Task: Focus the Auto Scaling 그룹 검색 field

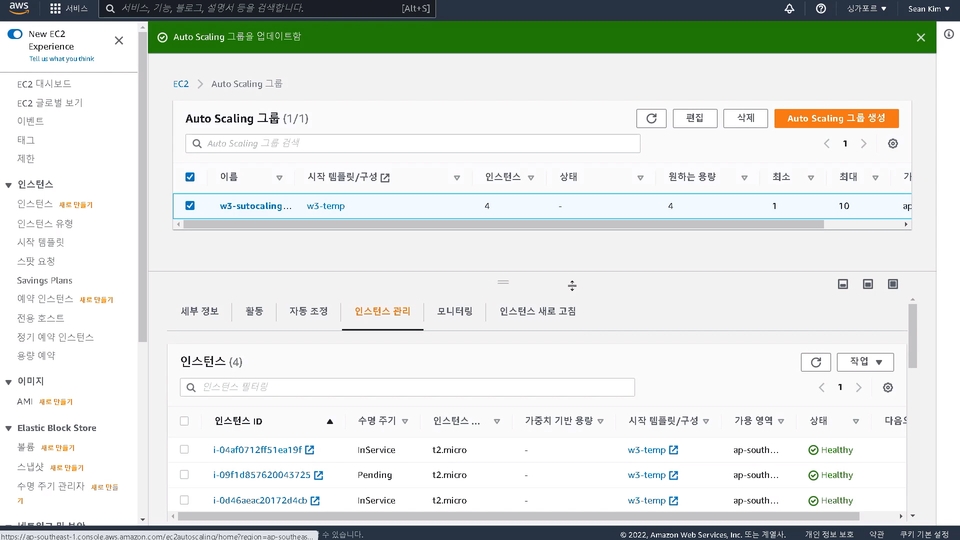Action: point(413,143)
